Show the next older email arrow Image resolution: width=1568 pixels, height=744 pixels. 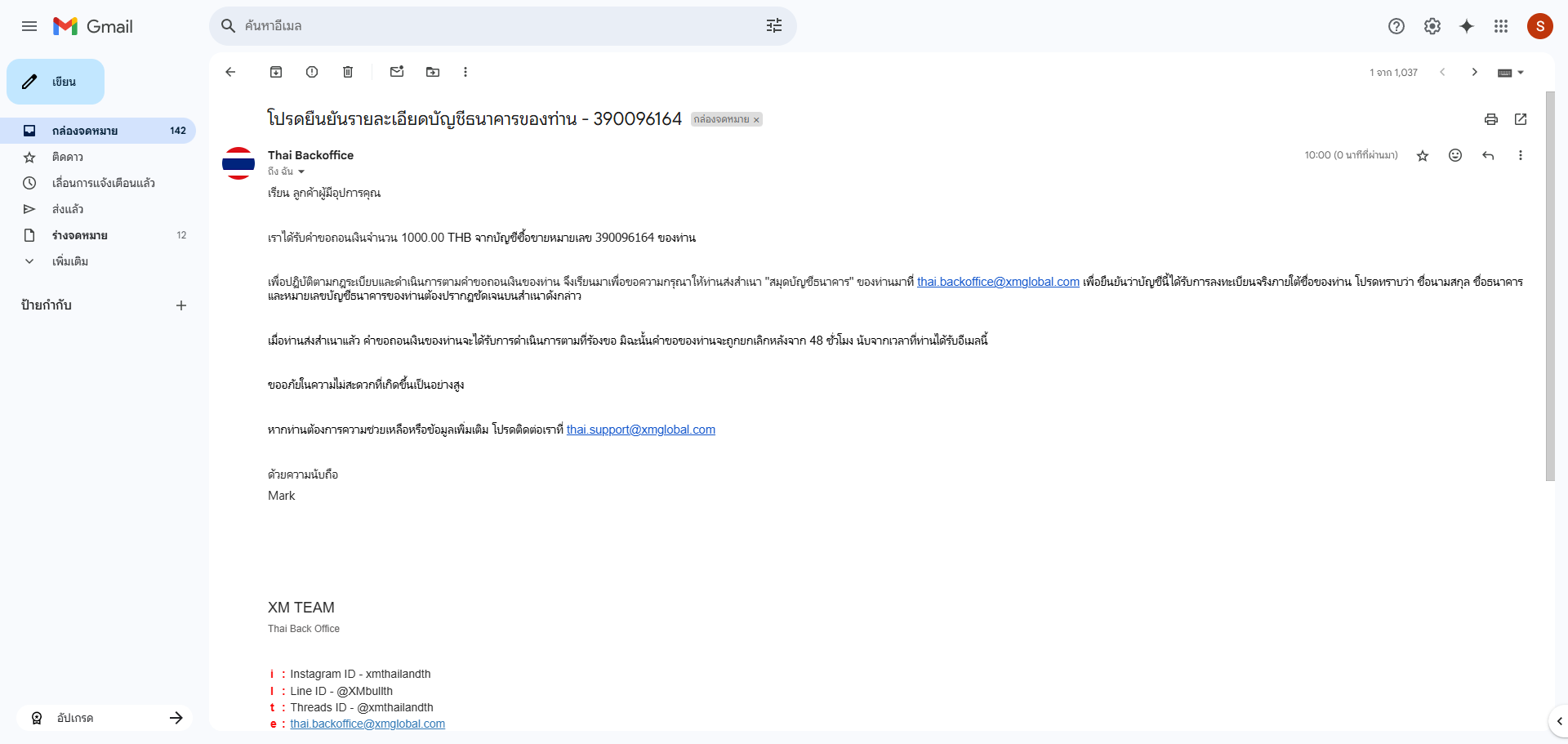click(1474, 72)
